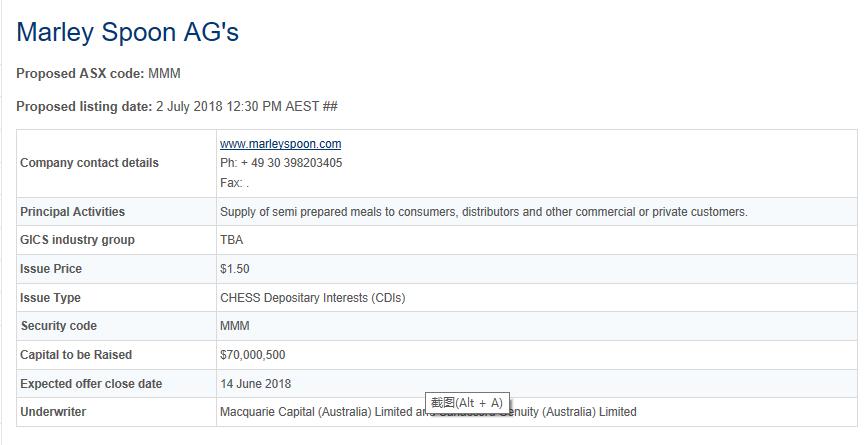Click the Principal Activities row label

pos(72,212)
